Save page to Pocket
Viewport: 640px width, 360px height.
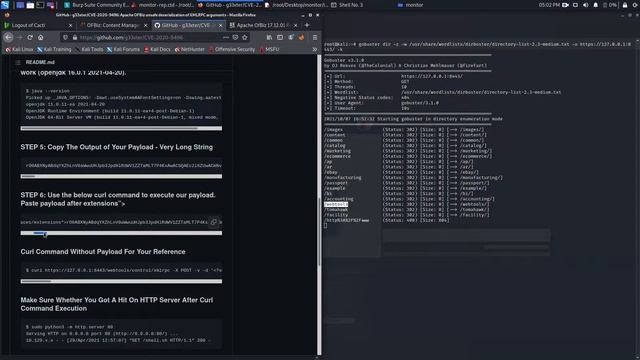tap(235, 37)
